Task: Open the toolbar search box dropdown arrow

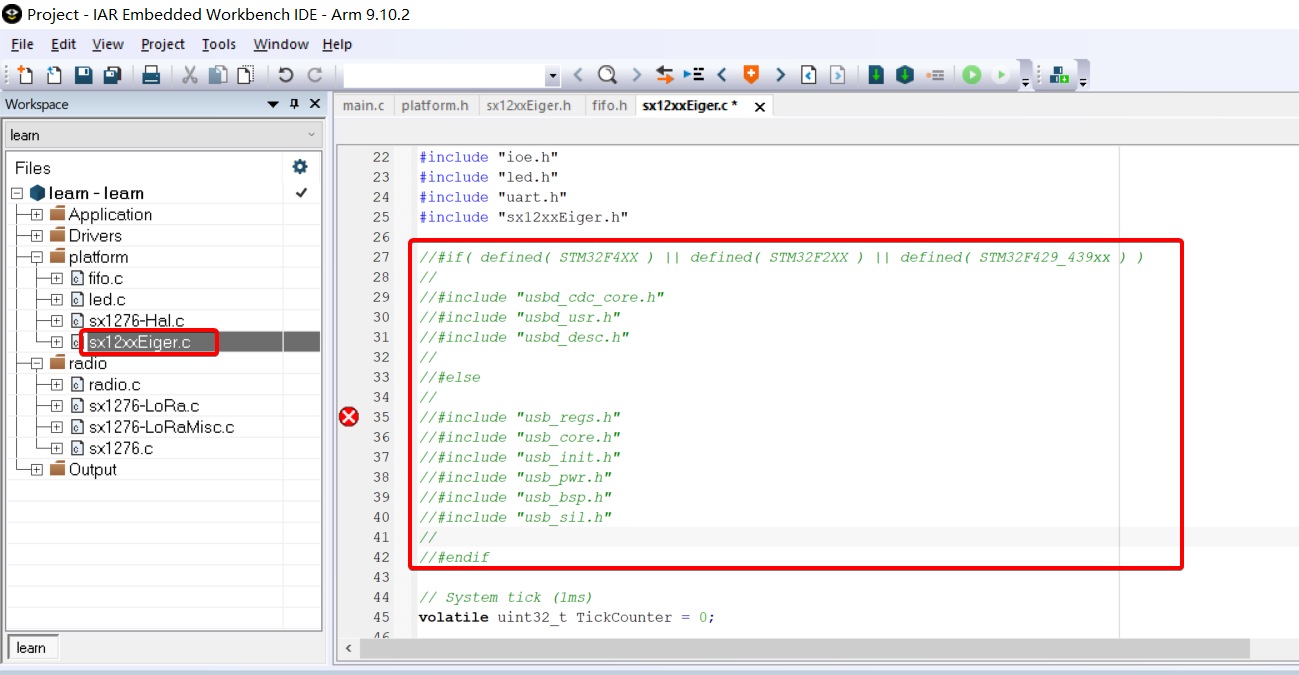Action: pos(553,76)
